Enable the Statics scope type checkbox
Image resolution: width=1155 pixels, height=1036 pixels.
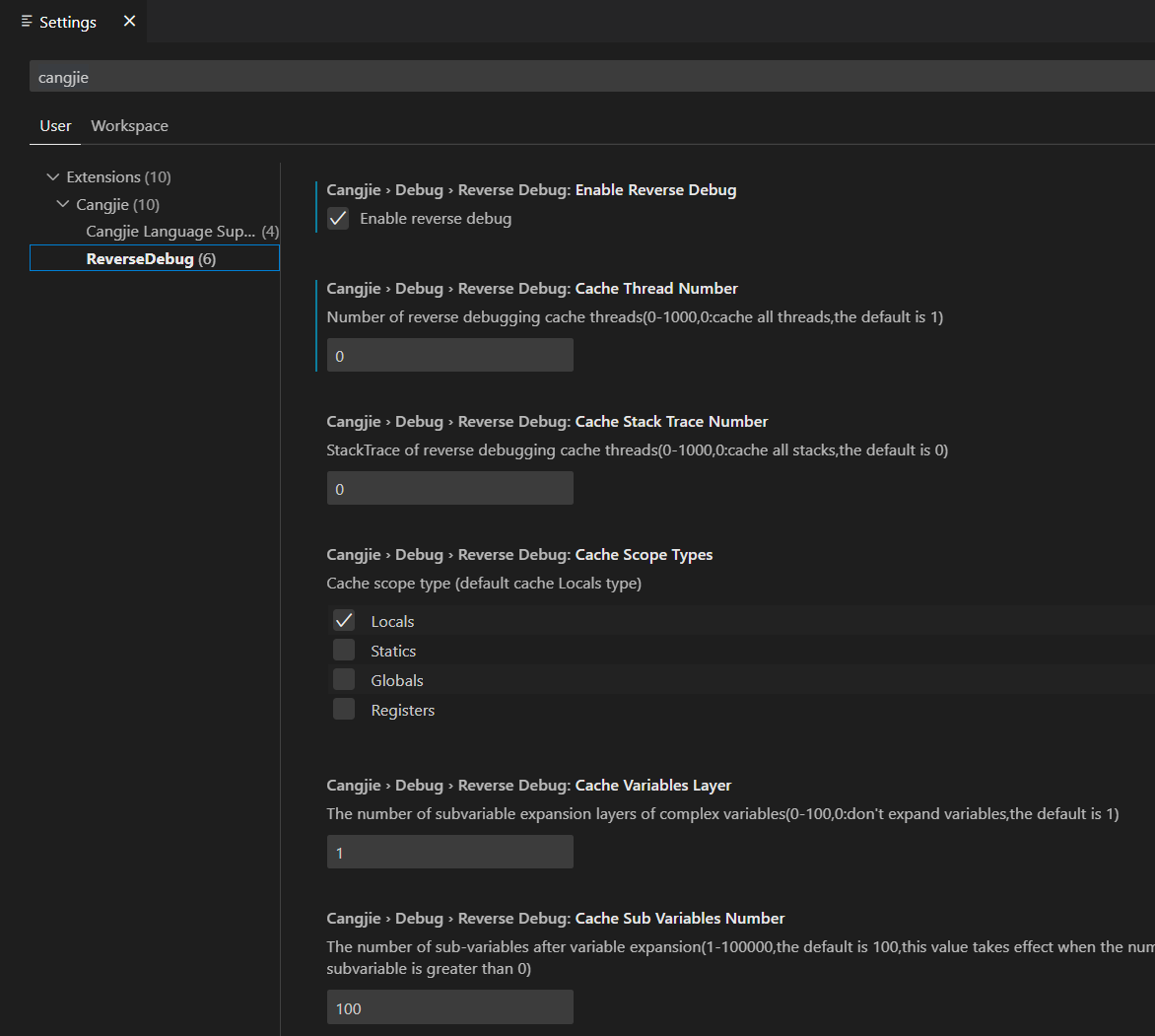[344, 651]
